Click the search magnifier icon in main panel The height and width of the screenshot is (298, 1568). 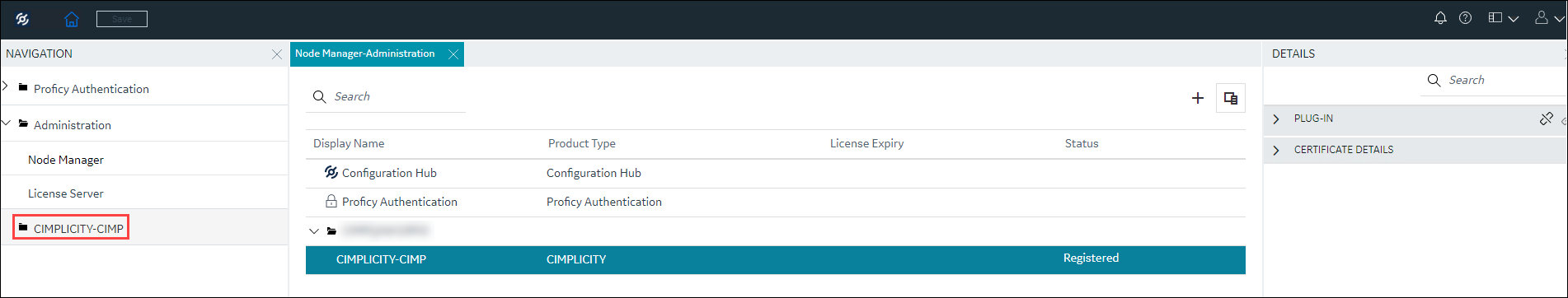(x=320, y=97)
